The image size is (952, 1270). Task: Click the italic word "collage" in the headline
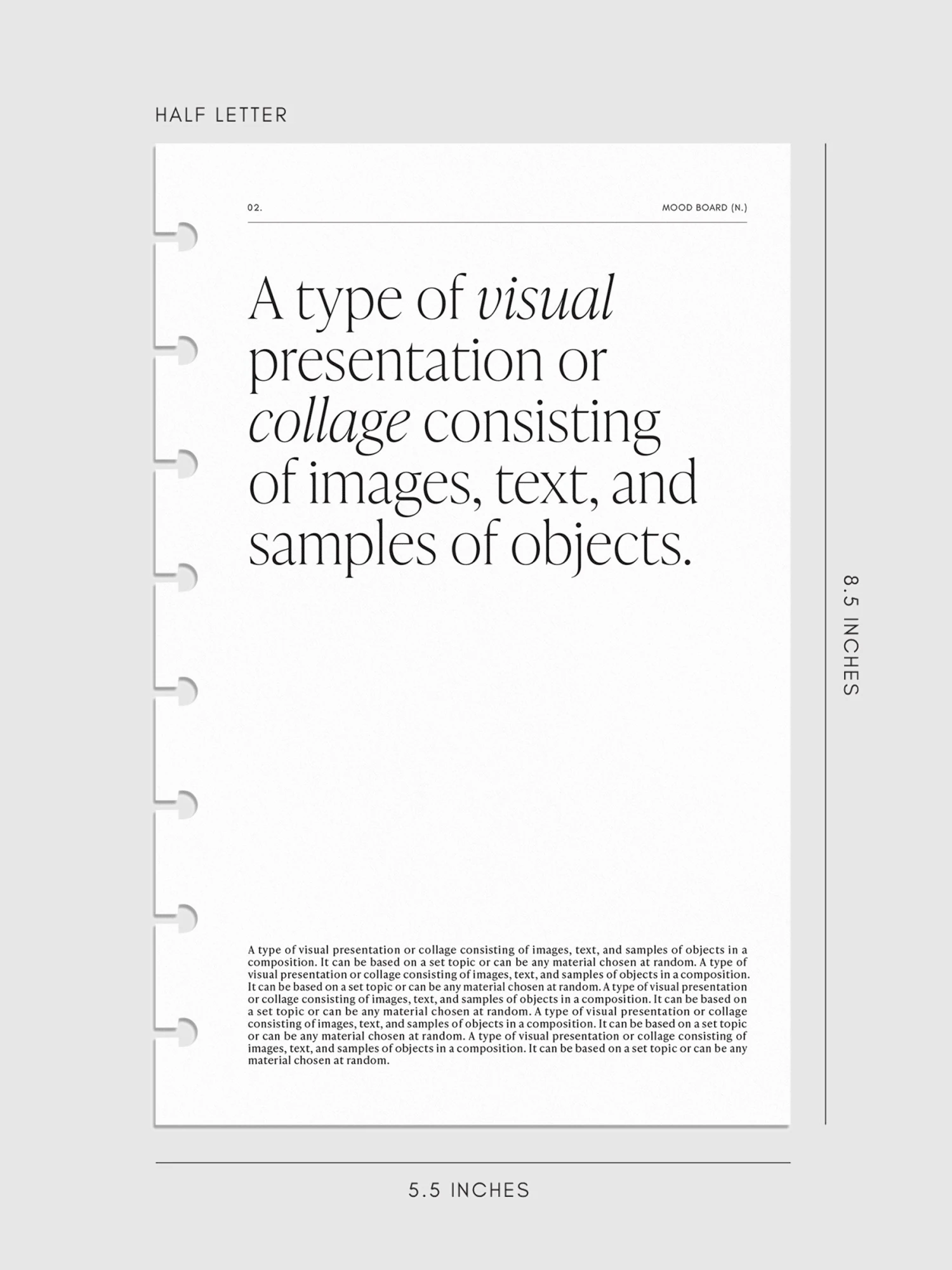point(328,423)
